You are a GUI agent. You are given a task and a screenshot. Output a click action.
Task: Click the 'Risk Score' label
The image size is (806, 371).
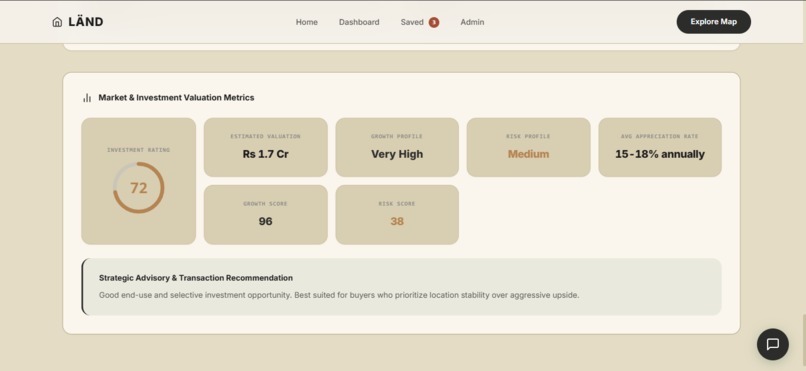point(397,204)
